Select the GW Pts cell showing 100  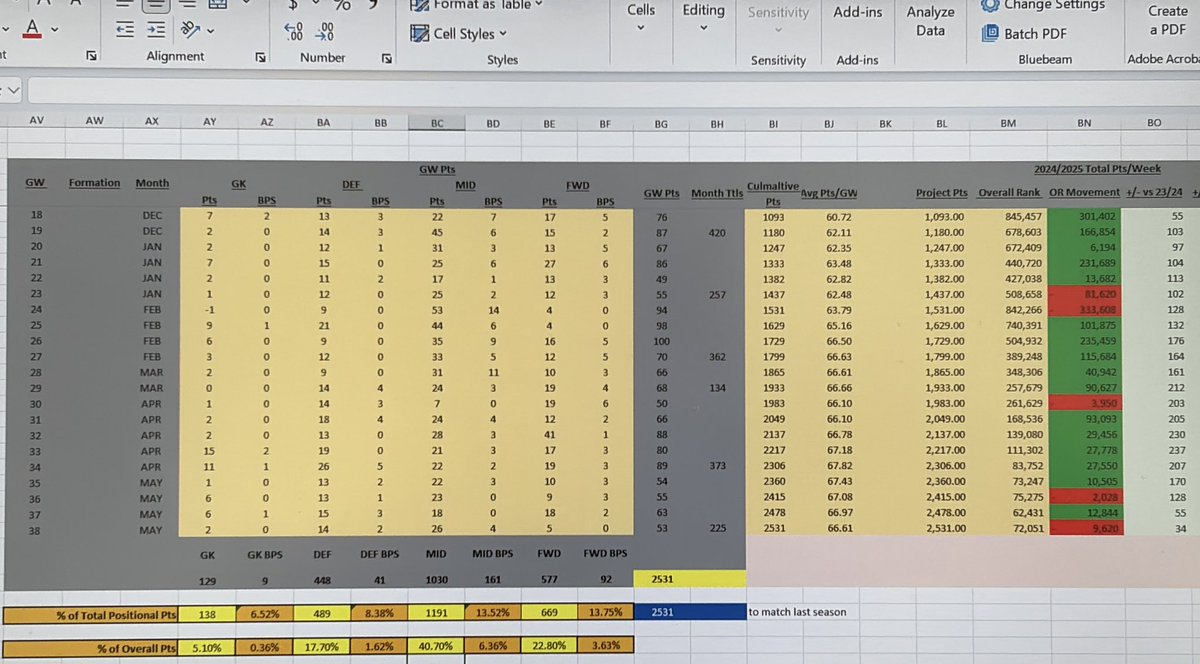661,340
